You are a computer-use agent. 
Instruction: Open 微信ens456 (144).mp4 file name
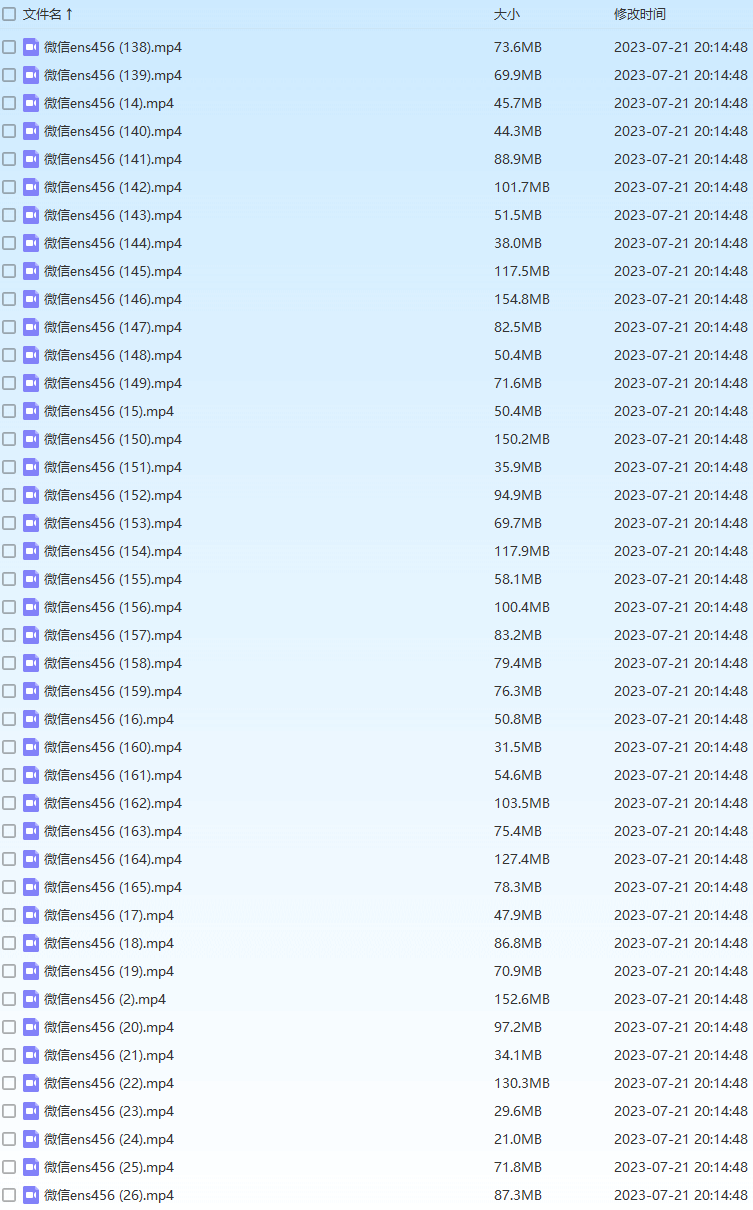pyautogui.click(x=113, y=243)
